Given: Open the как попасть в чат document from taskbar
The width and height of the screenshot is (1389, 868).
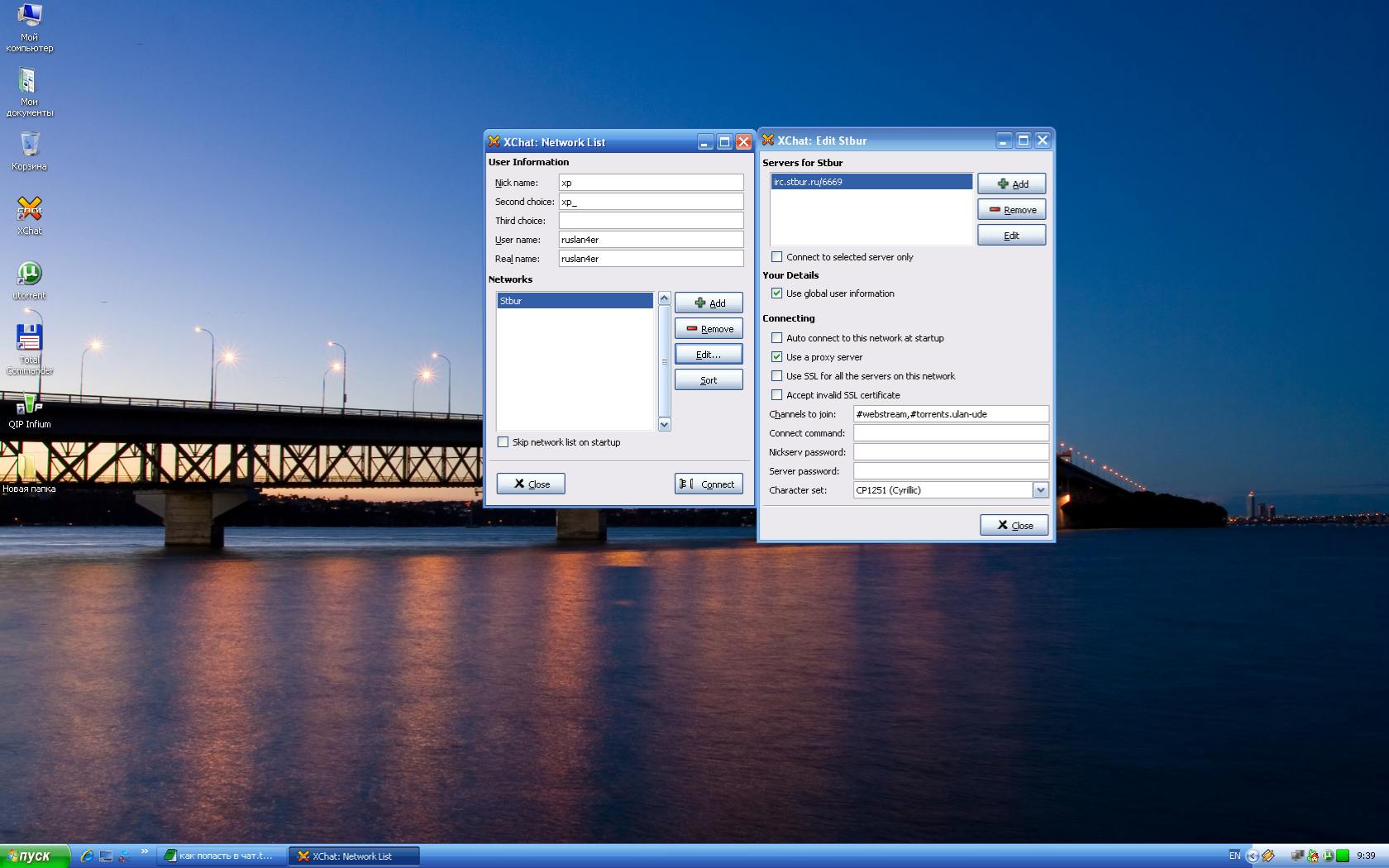Looking at the screenshot, I should pos(219,856).
